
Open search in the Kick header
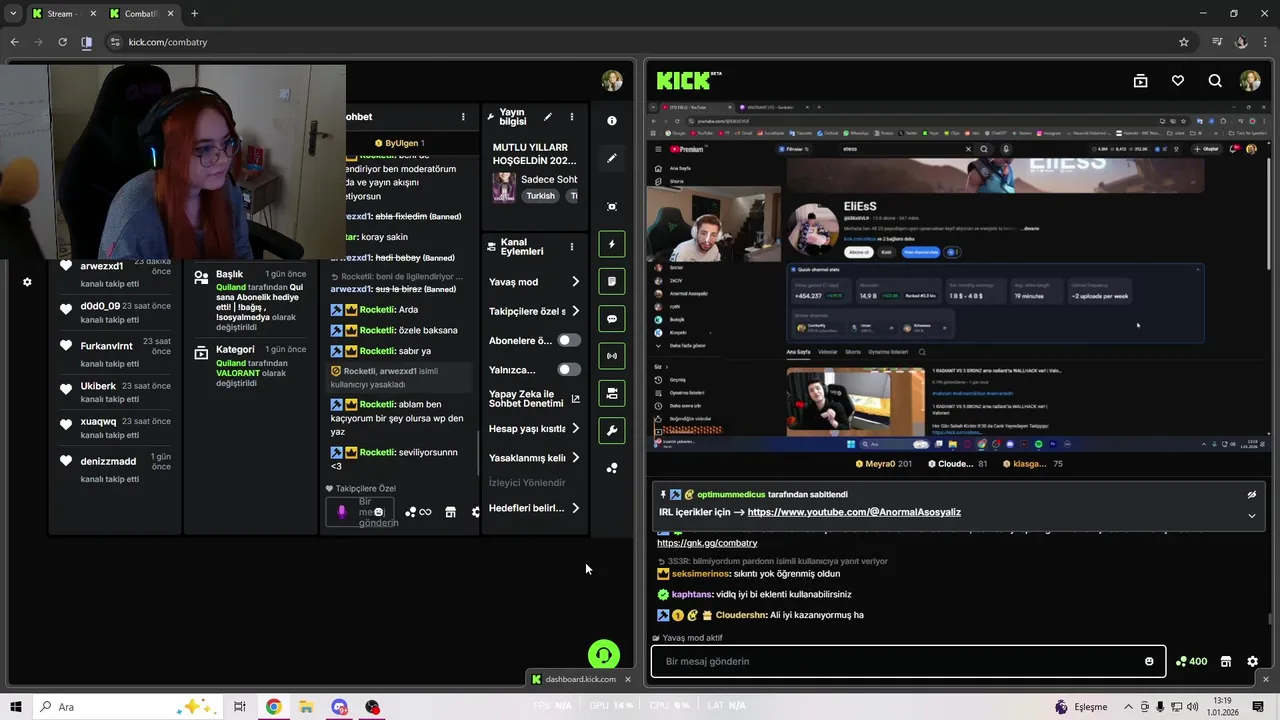[x=1215, y=81]
